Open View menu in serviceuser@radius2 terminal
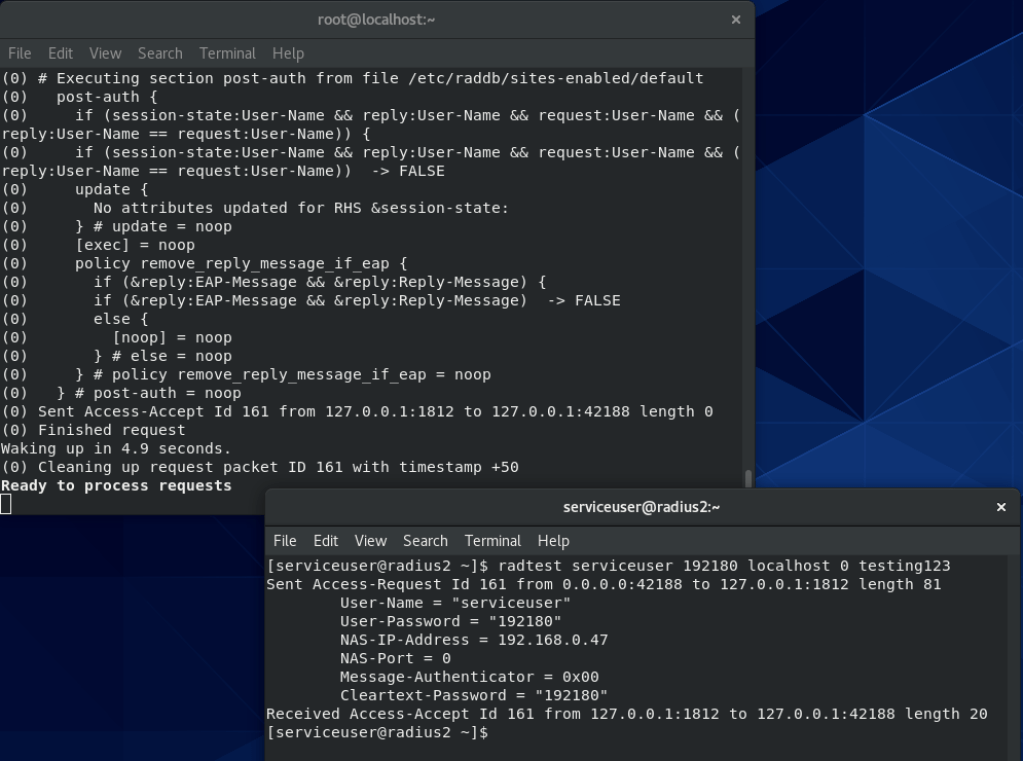Screen dimensions: 1023x761 (370, 541)
